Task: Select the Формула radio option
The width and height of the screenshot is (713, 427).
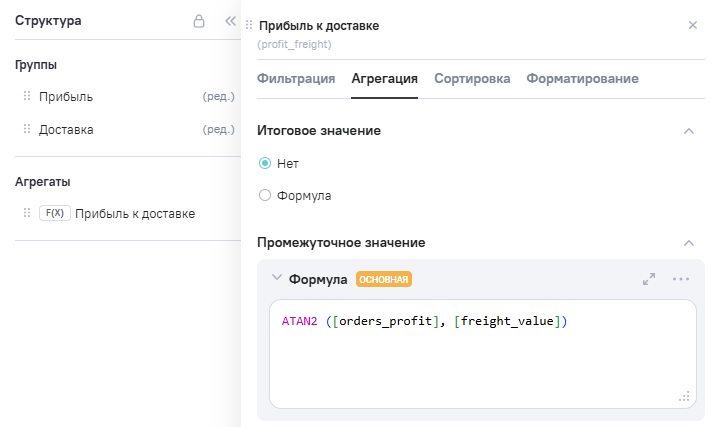Action: [x=265, y=196]
